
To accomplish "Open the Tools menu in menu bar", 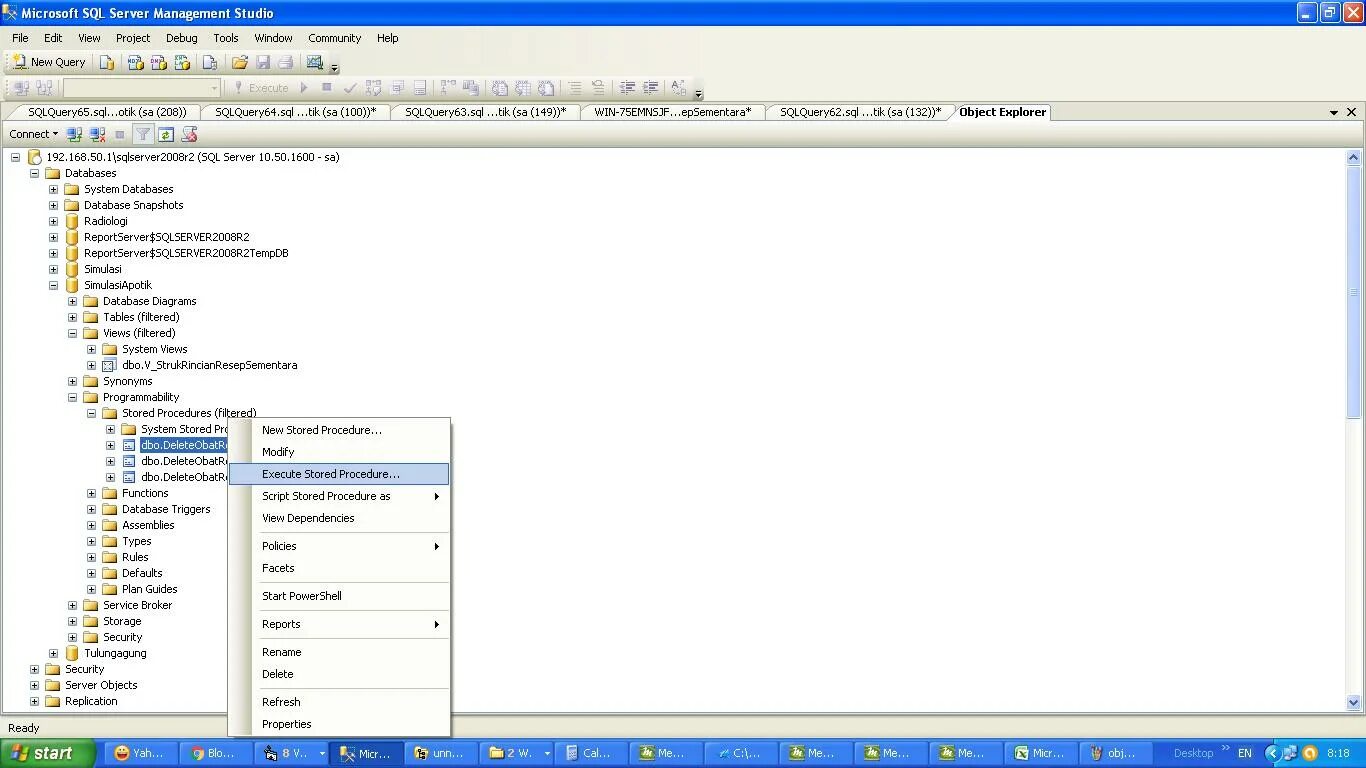I will [x=226, y=38].
